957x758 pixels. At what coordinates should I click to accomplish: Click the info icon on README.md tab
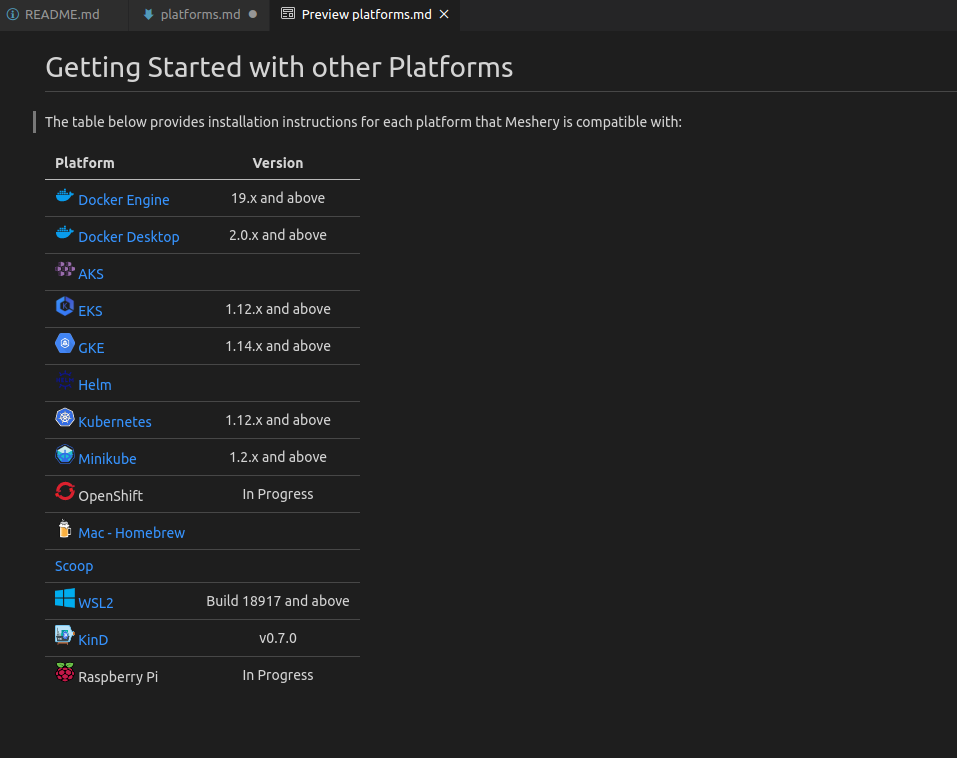coord(13,14)
